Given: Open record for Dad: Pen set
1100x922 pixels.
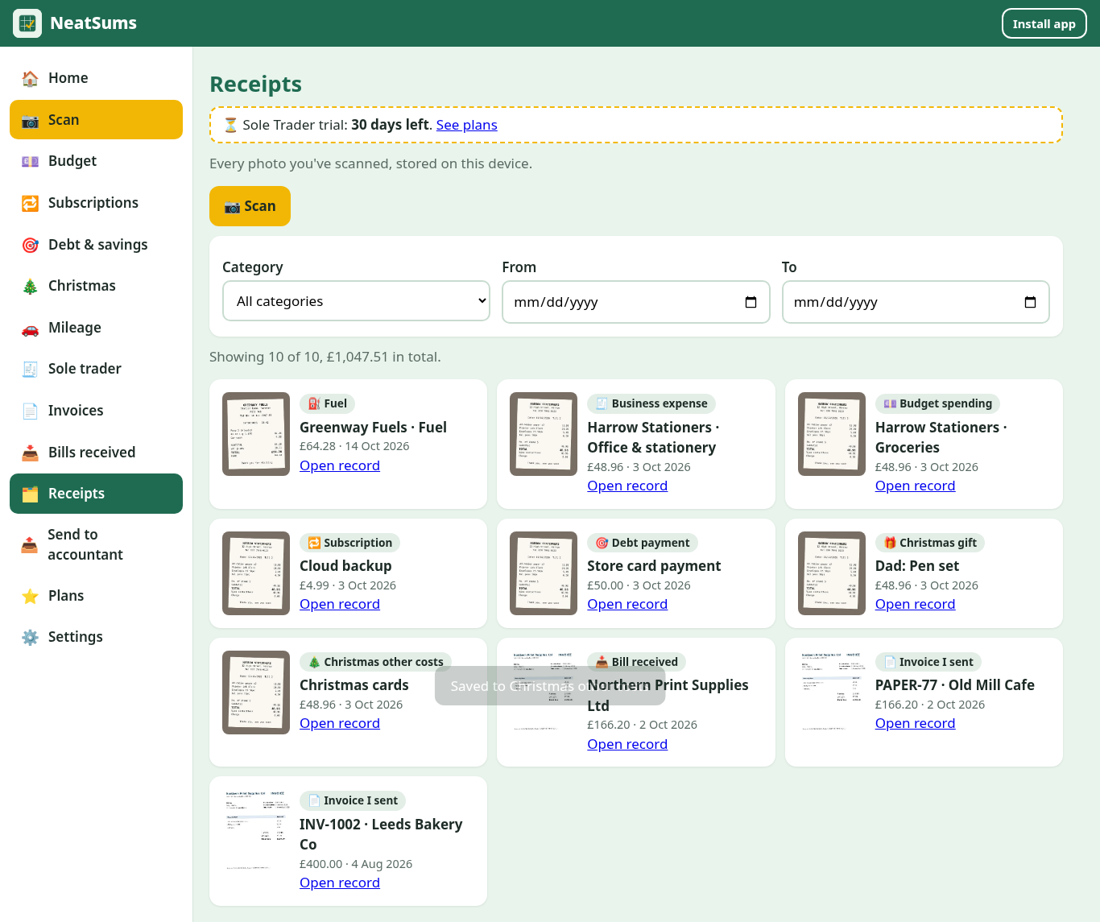Looking at the screenshot, I should point(915,604).
